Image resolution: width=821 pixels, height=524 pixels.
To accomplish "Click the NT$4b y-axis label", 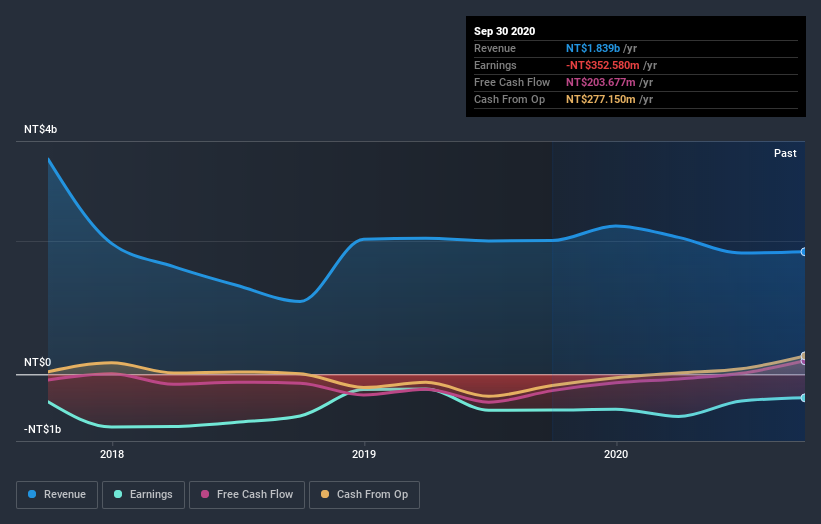I will [x=40, y=129].
